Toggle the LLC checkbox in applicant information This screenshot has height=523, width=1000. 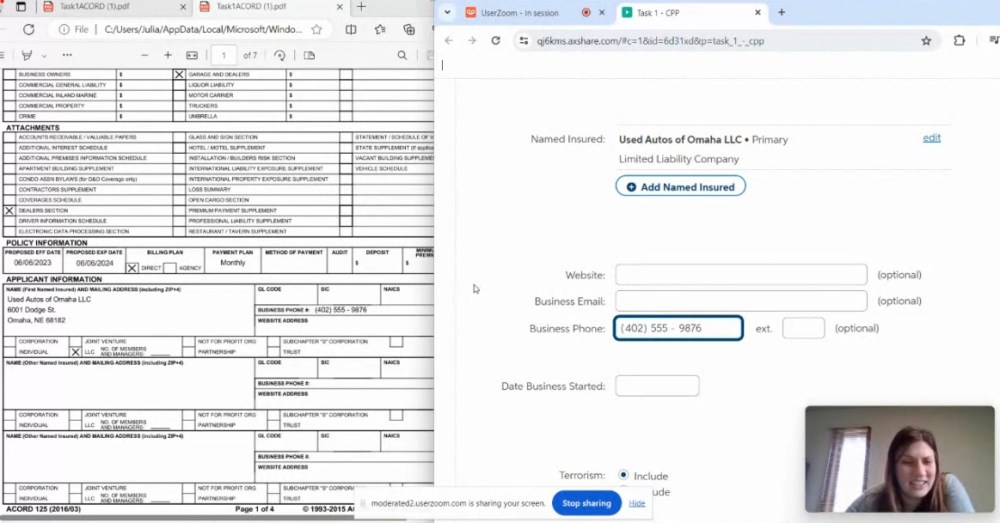76,352
